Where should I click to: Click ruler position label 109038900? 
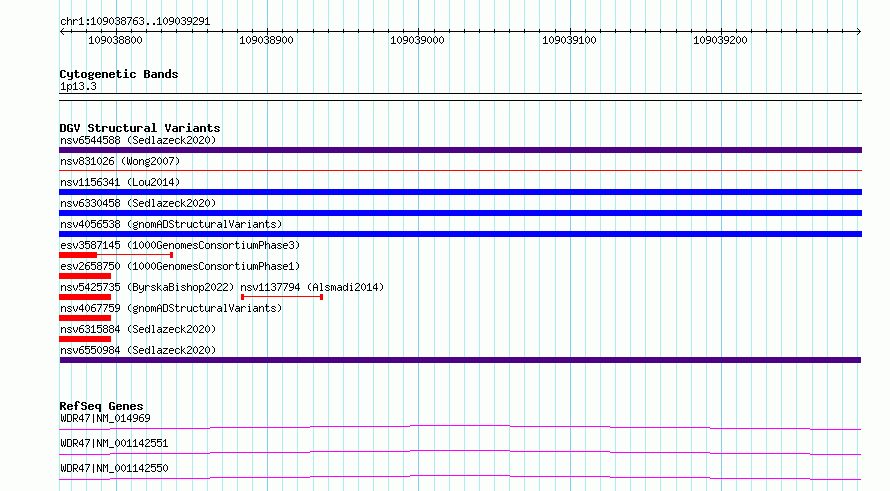(266, 40)
